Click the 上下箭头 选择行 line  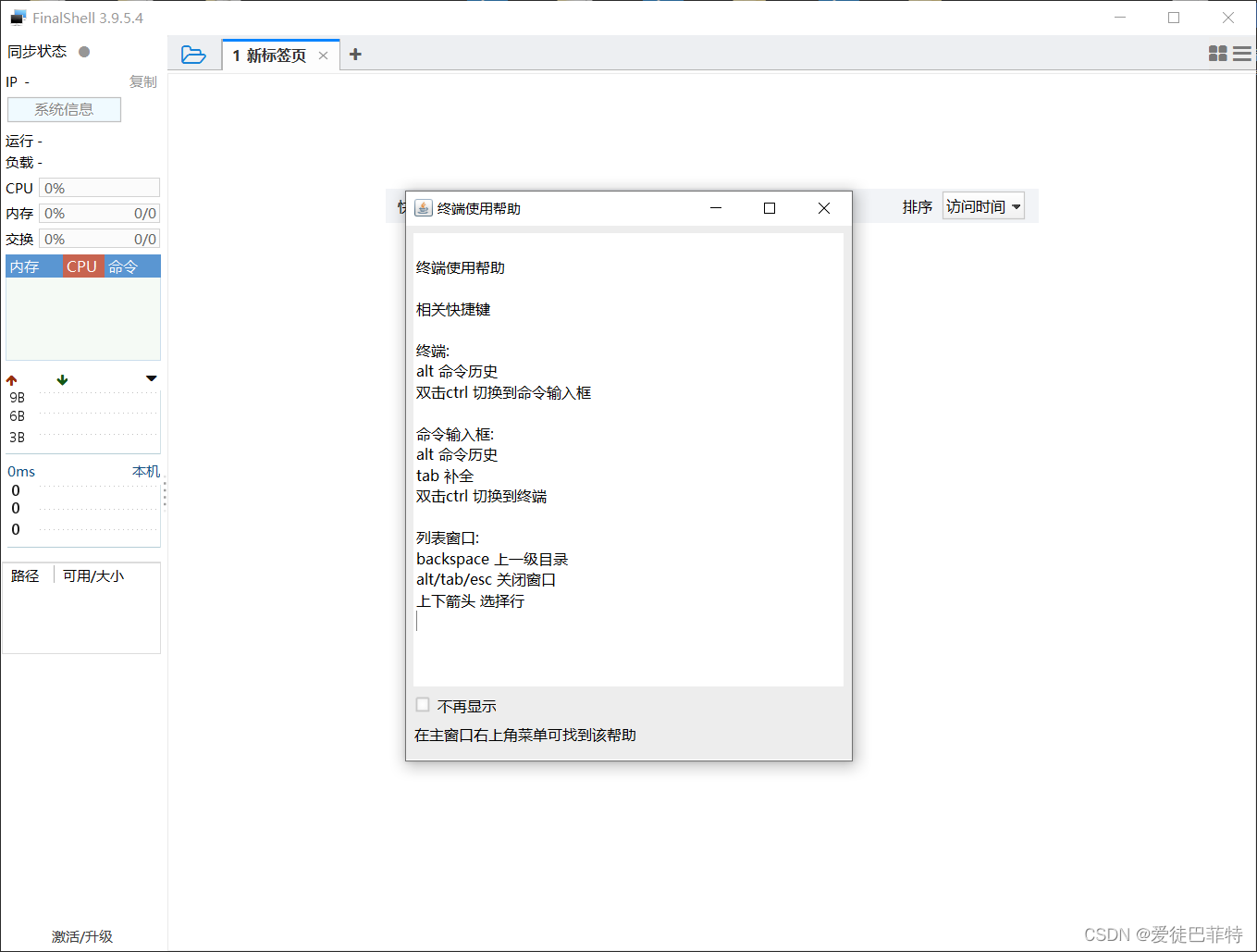tap(471, 600)
